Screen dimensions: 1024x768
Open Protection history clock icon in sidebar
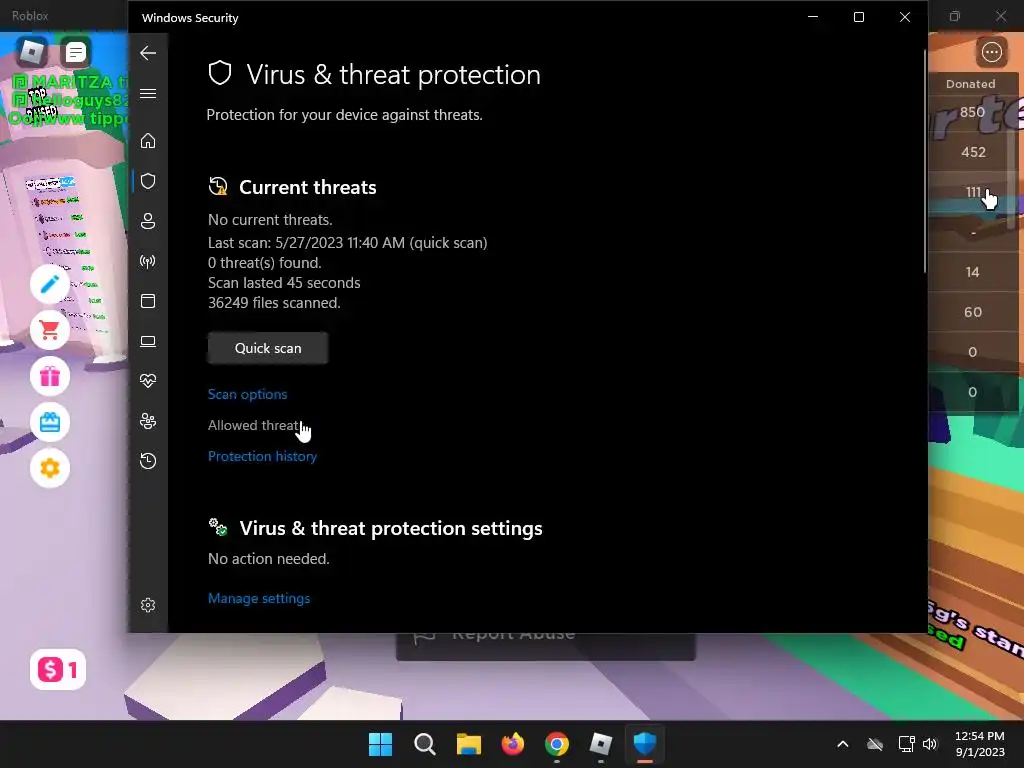pos(148,461)
